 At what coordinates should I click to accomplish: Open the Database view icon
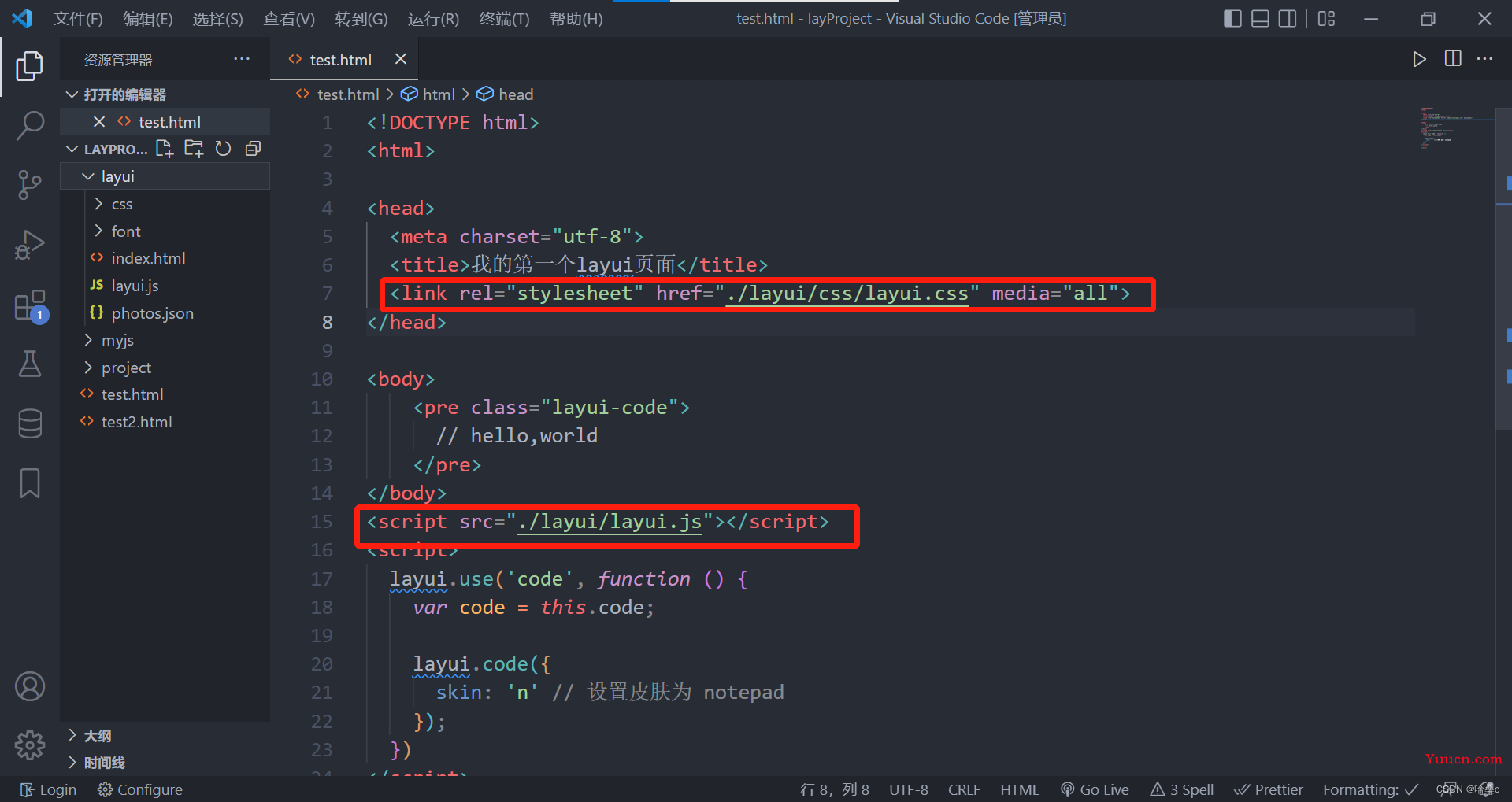30,423
